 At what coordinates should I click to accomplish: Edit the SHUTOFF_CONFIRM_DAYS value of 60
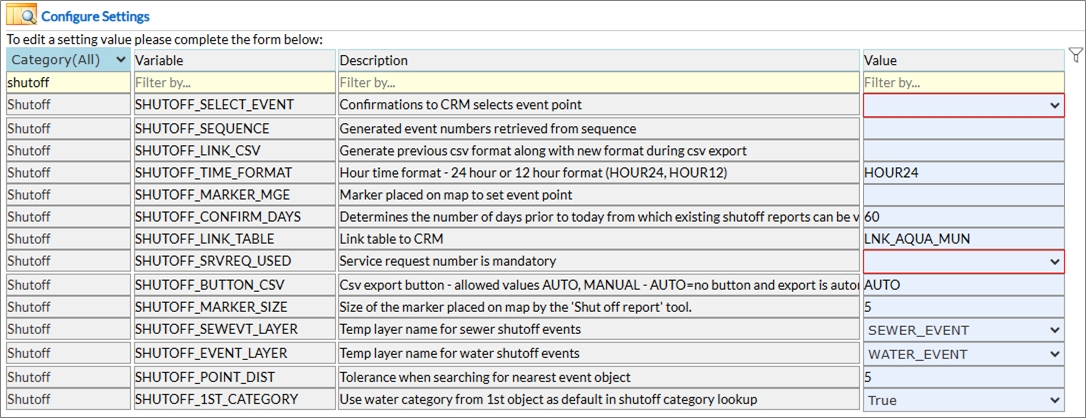tap(963, 216)
